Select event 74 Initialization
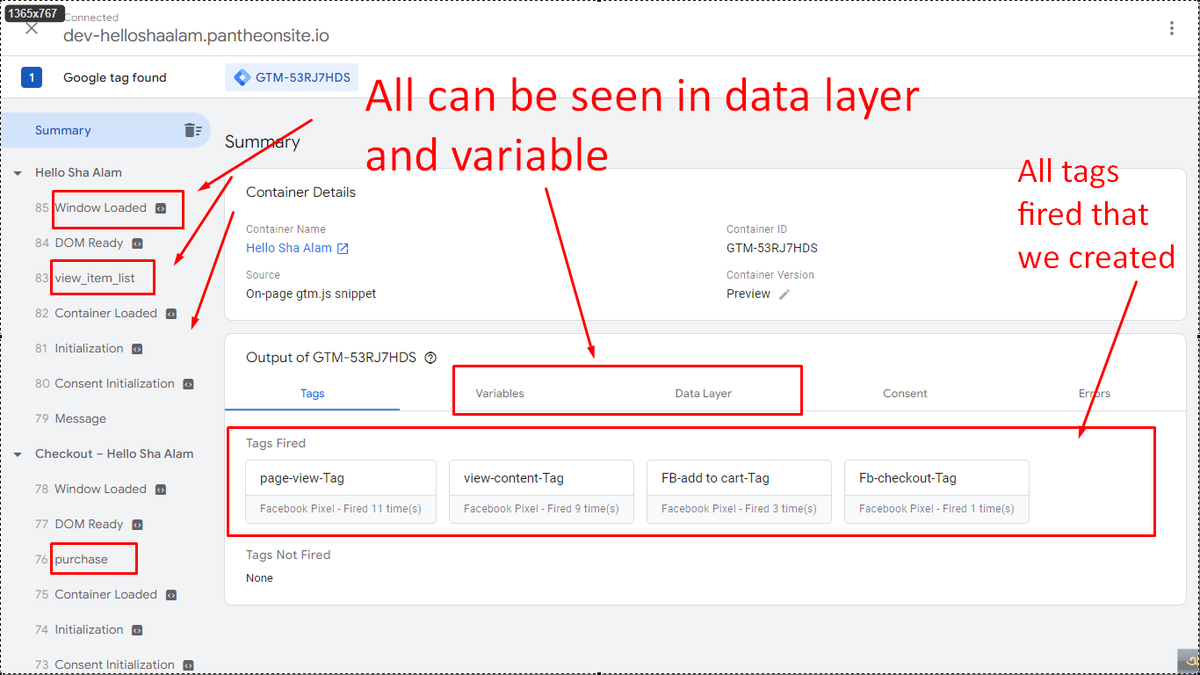Screen dimensions: 1200x675 [x=89, y=629]
